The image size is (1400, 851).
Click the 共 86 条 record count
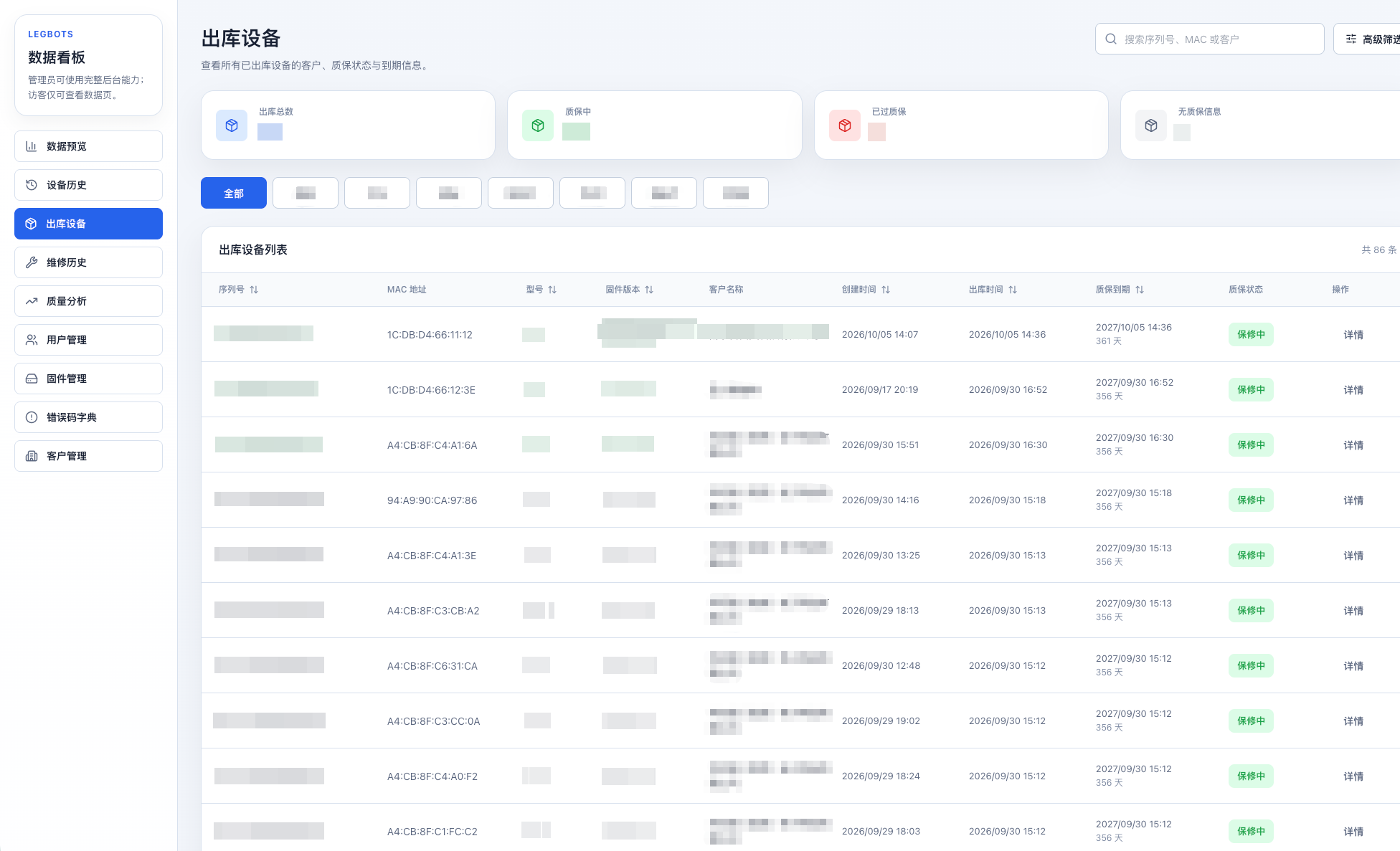(1379, 249)
